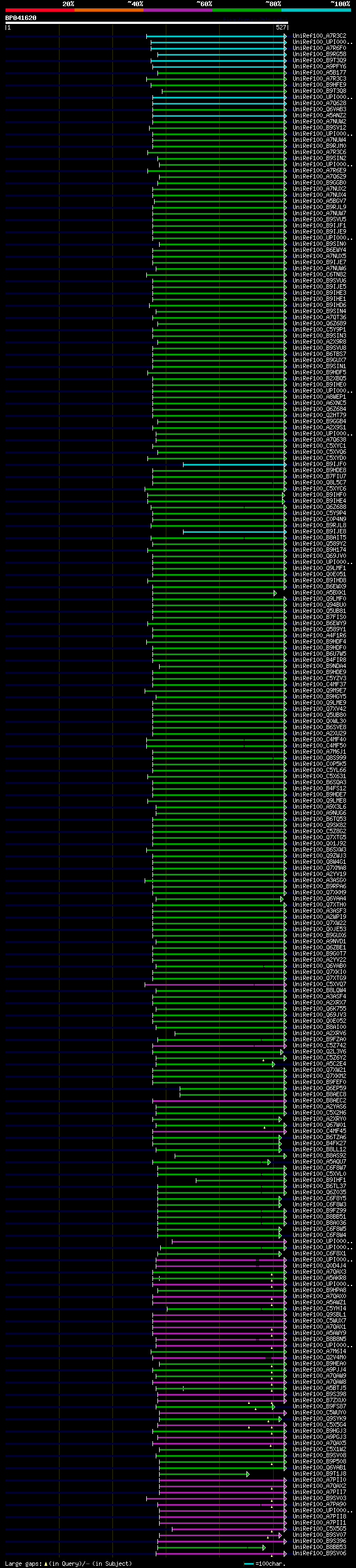Click the UniRef100_B6TQ53 label
This screenshot has height=1568, width=356.
[x=319, y=819]
